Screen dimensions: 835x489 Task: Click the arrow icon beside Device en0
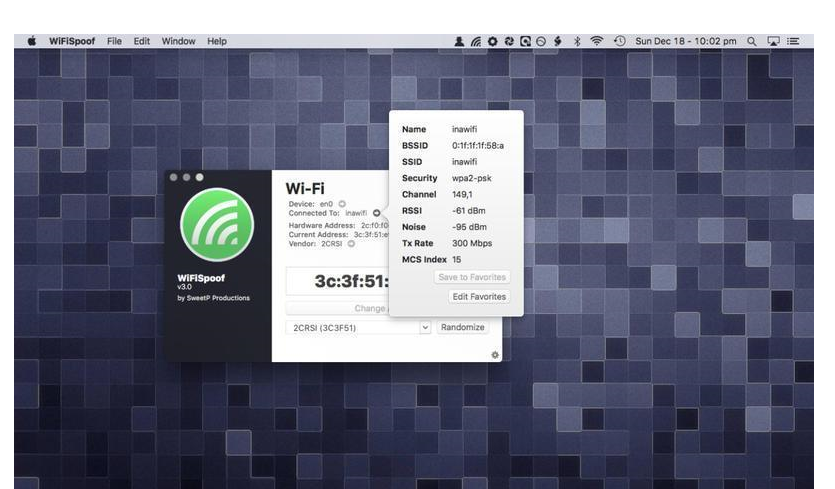click(342, 204)
